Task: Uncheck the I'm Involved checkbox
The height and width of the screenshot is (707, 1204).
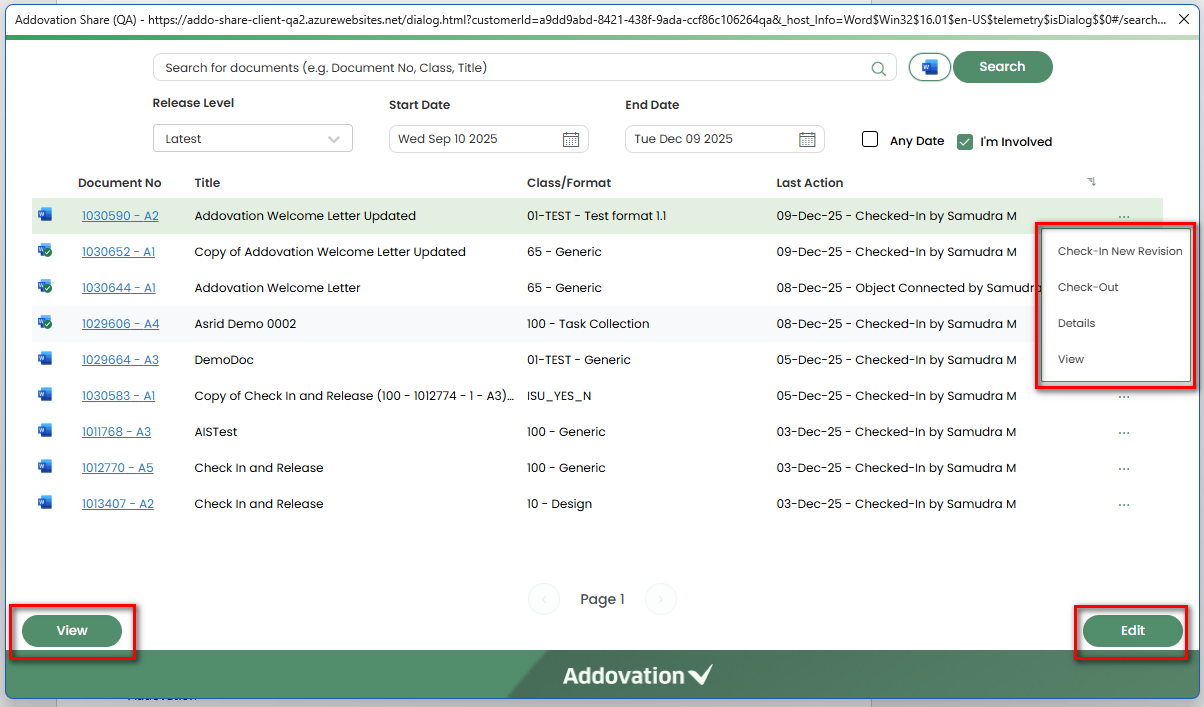Action: tap(965, 142)
